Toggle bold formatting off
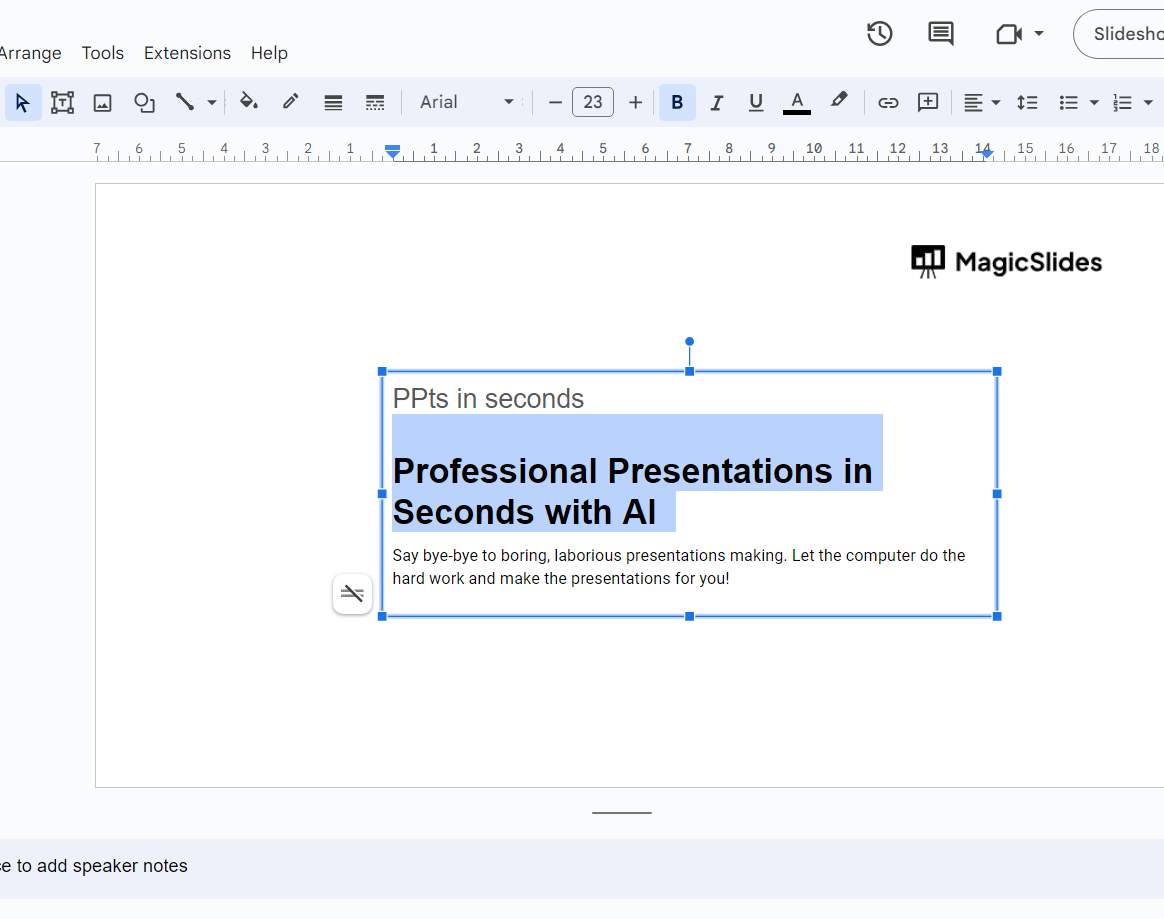This screenshot has height=919, width=1164. 677,102
